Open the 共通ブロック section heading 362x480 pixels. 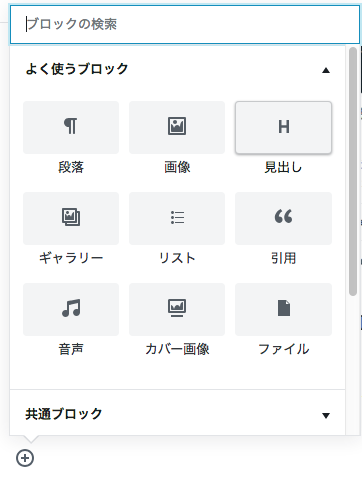coord(177,414)
